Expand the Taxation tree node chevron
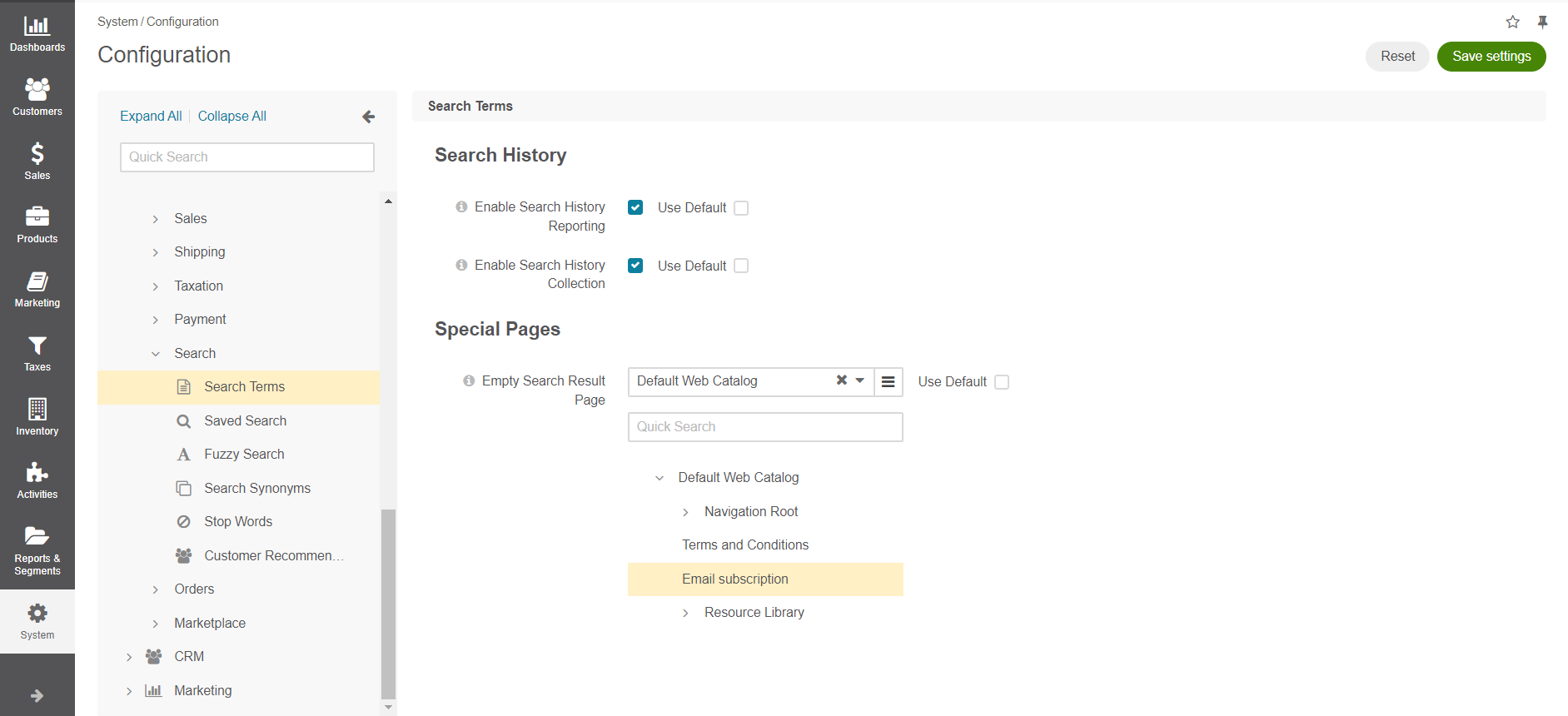The image size is (1568, 716). point(156,286)
